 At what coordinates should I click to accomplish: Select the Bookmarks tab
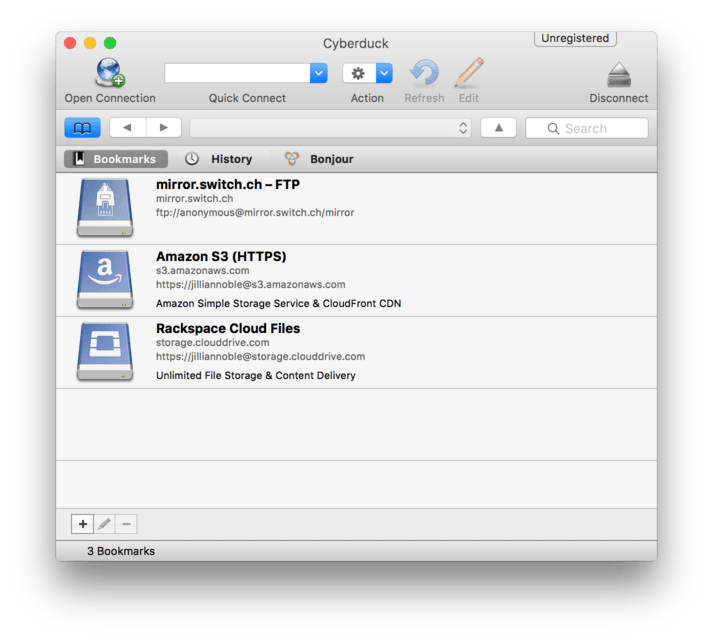(116, 159)
